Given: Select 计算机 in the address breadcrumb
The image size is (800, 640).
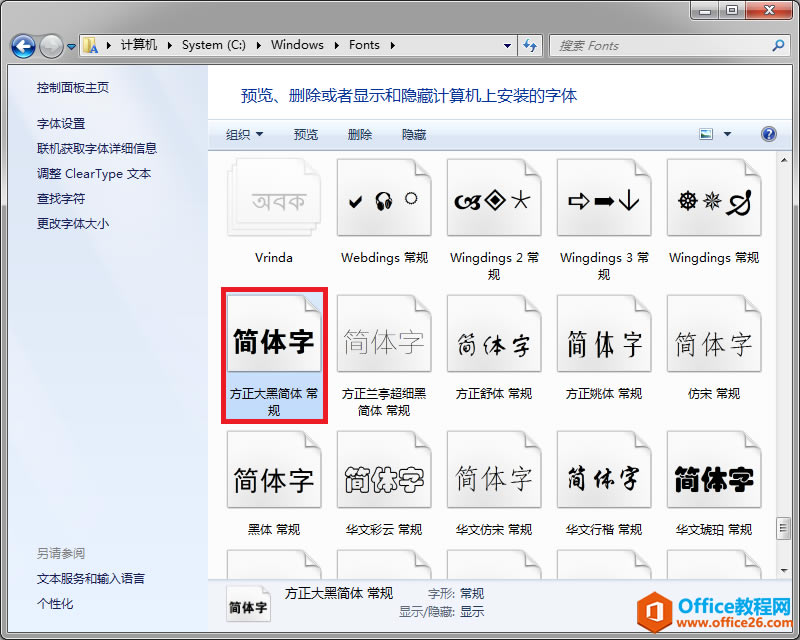Looking at the screenshot, I should tap(138, 45).
